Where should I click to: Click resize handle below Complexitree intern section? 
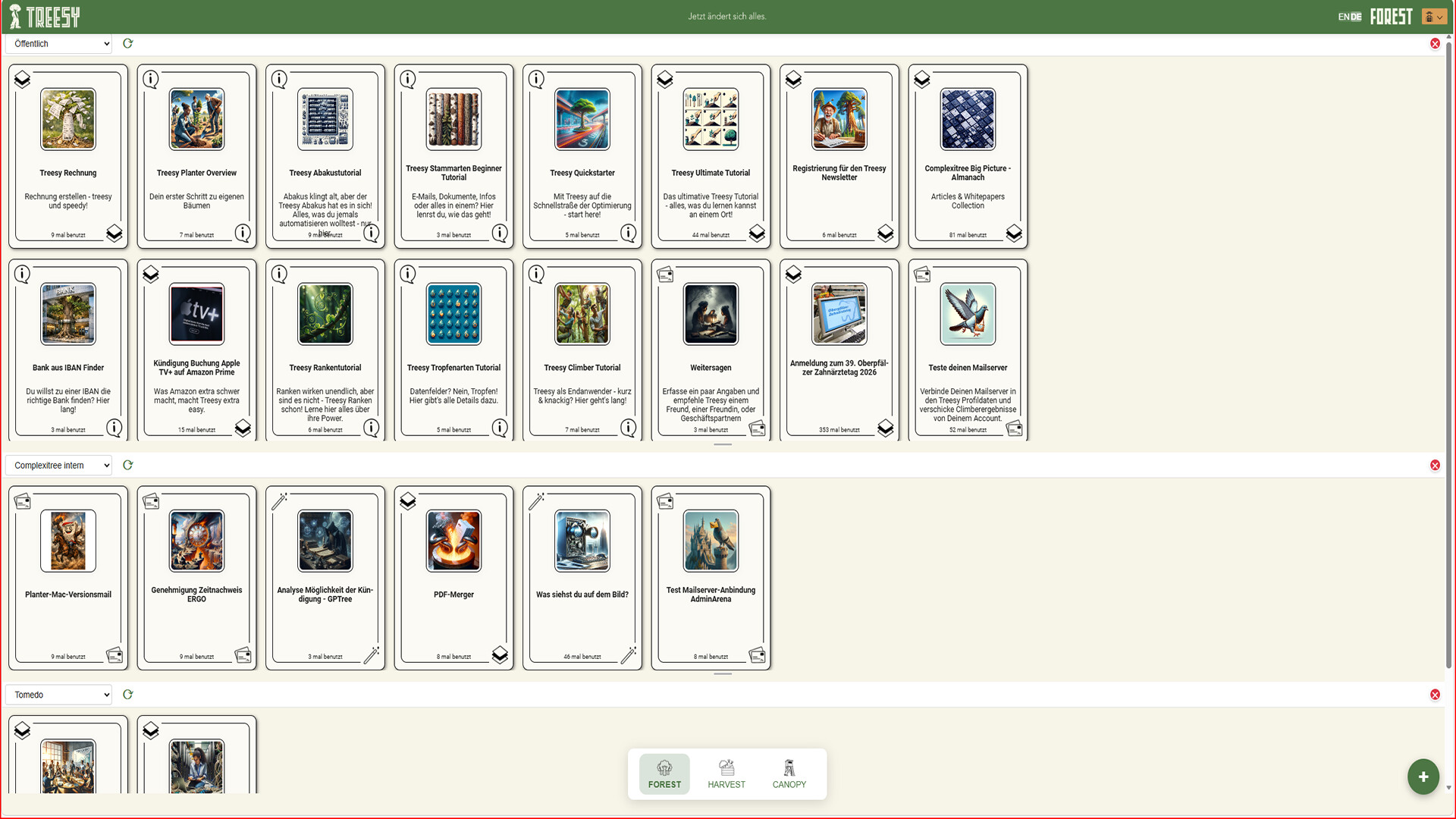(723, 673)
